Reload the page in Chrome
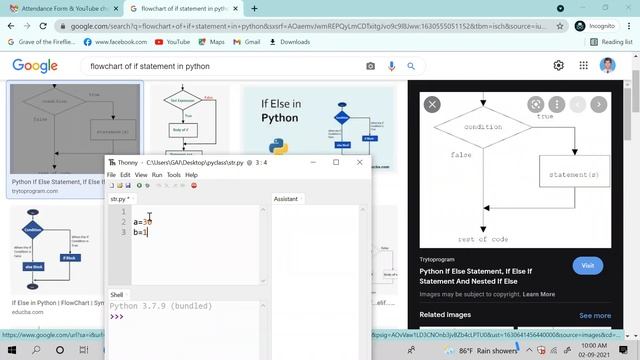 [x=43, y=26]
